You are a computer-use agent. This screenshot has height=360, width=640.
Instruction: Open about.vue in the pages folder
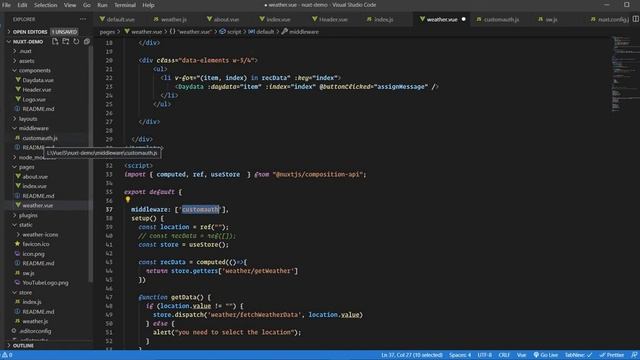coord(35,177)
